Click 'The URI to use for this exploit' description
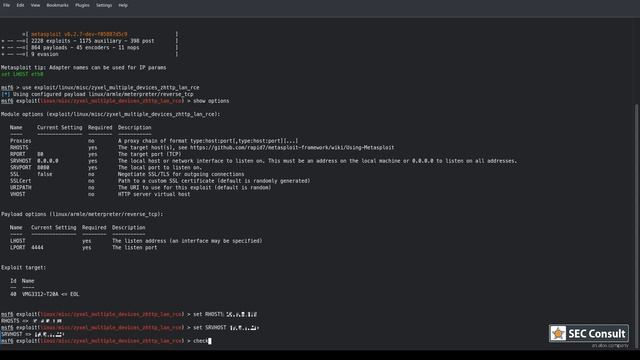Image resolution: width=640 pixels, height=360 pixels. [x=194, y=187]
